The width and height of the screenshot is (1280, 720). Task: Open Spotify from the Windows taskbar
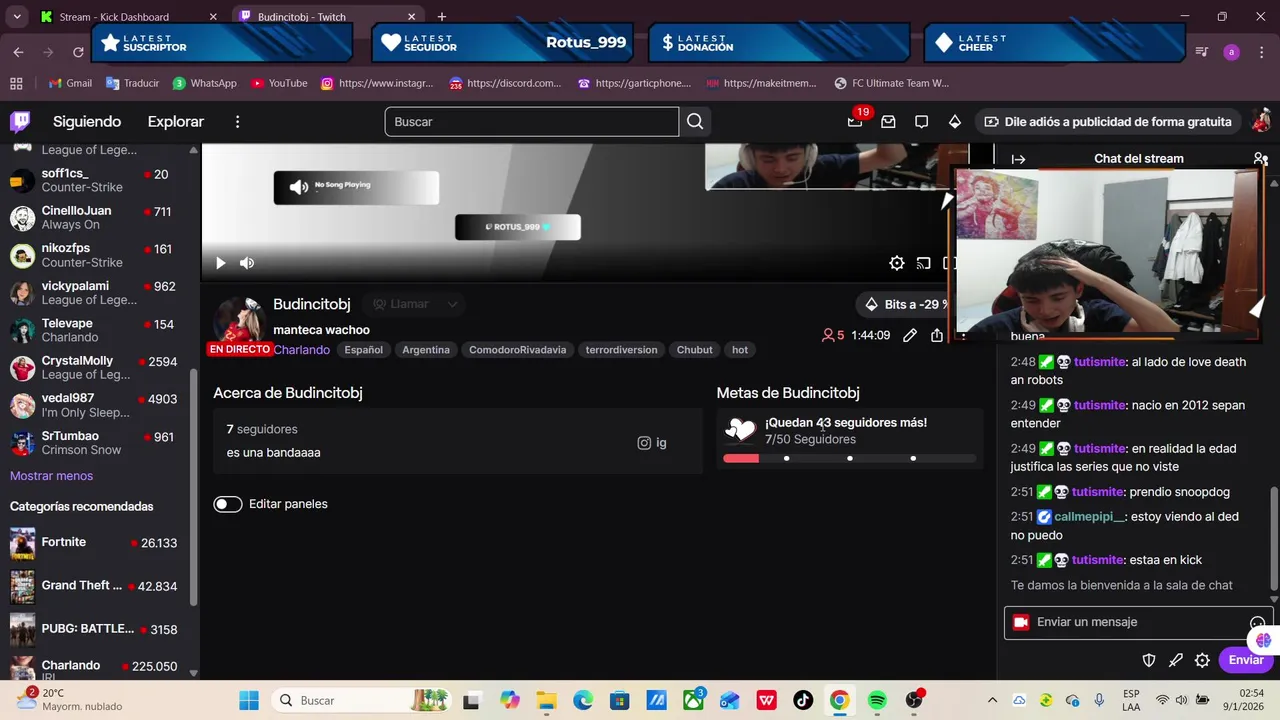click(x=877, y=700)
